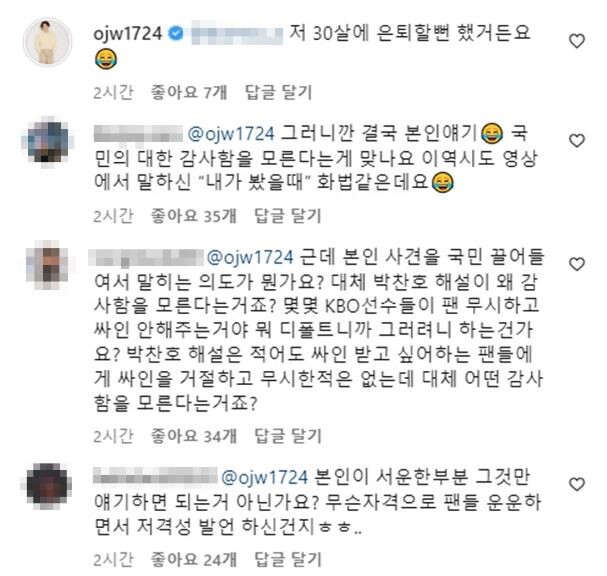This screenshot has height=576, width=607.
Task: Open @ojw1724 mention in second comment
Action: point(231,134)
